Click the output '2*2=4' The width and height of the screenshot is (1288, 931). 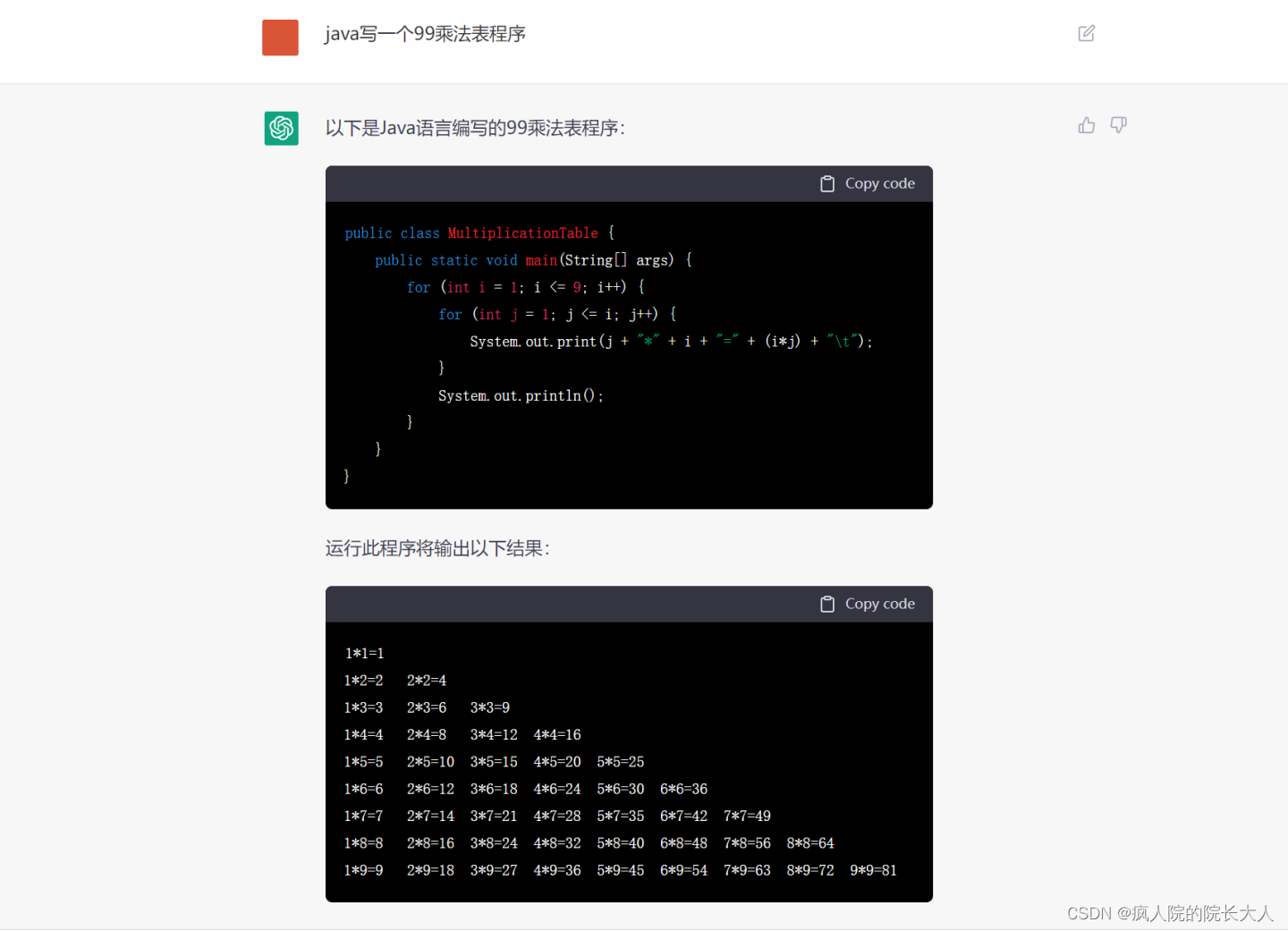coord(427,681)
